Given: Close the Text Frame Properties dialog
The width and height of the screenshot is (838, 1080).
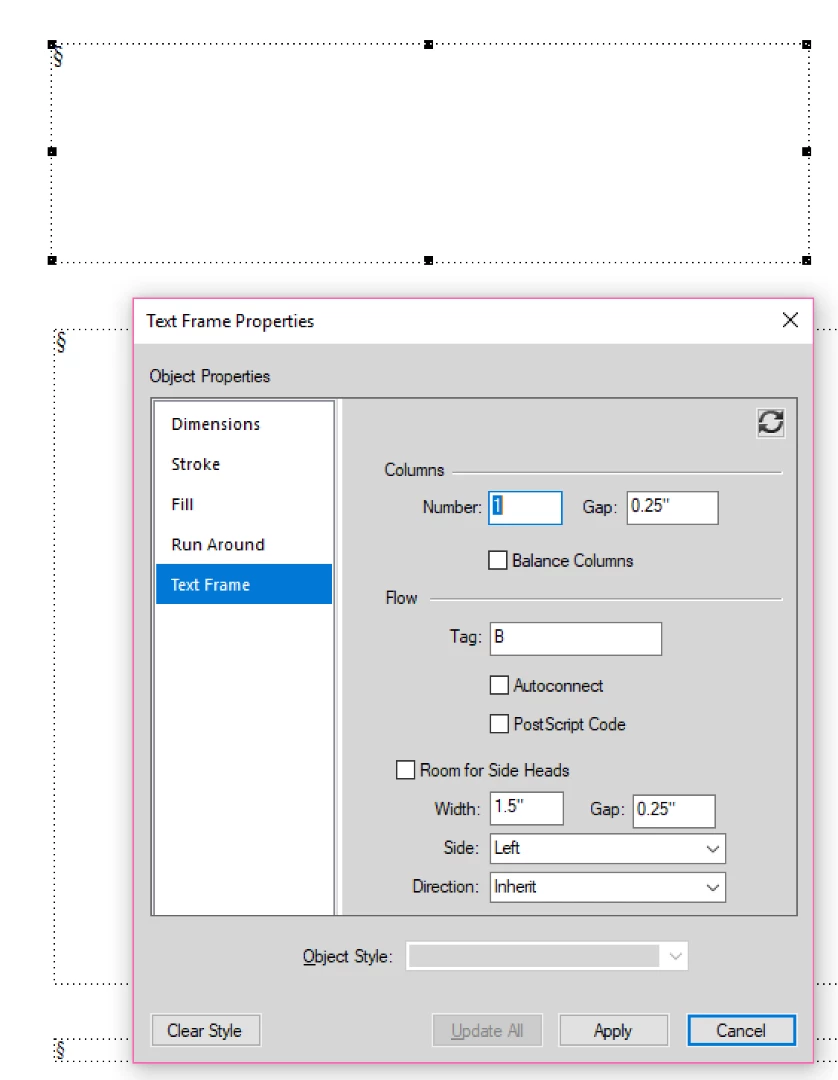Looking at the screenshot, I should pos(790,320).
